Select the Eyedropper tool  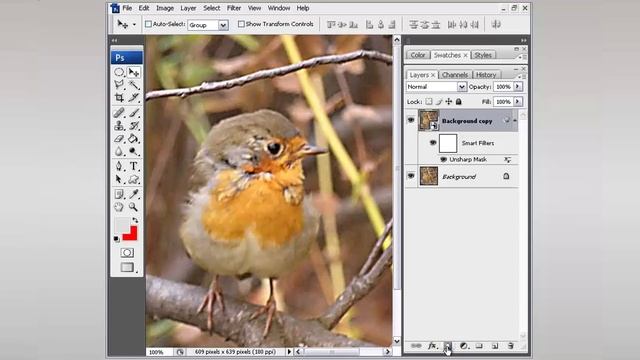pyautogui.click(x=133, y=194)
